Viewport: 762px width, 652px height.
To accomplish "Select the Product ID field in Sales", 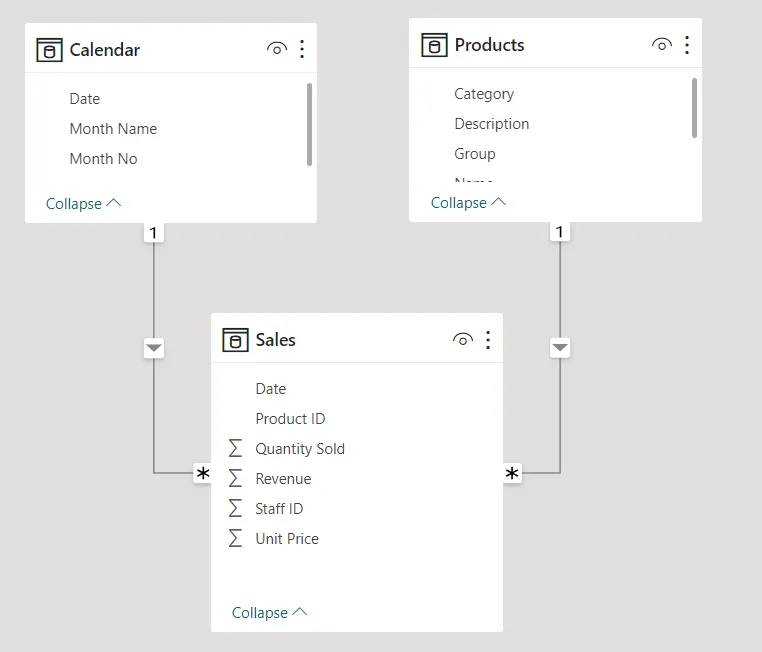I will pos(290,419).
